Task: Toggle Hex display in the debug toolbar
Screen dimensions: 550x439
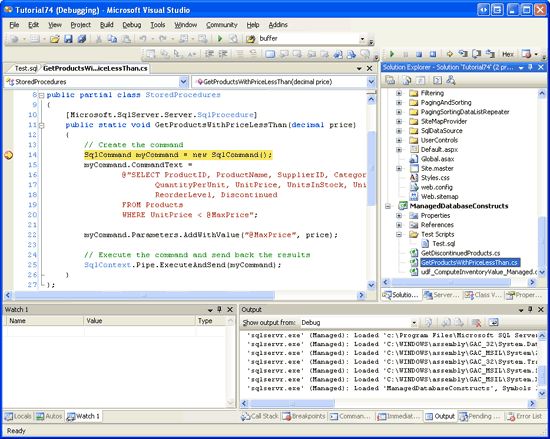Action: coord(508,54)
